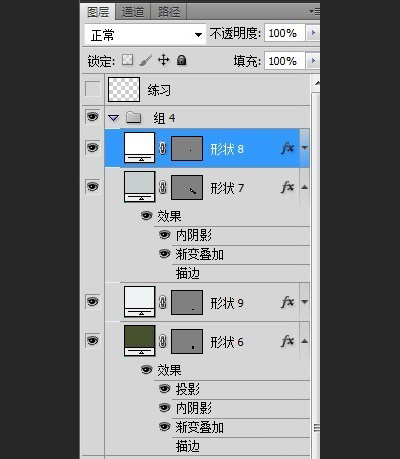Click 渐变叠加 label under 形状 7
This screenshot has height=459, width=400.
200,255
